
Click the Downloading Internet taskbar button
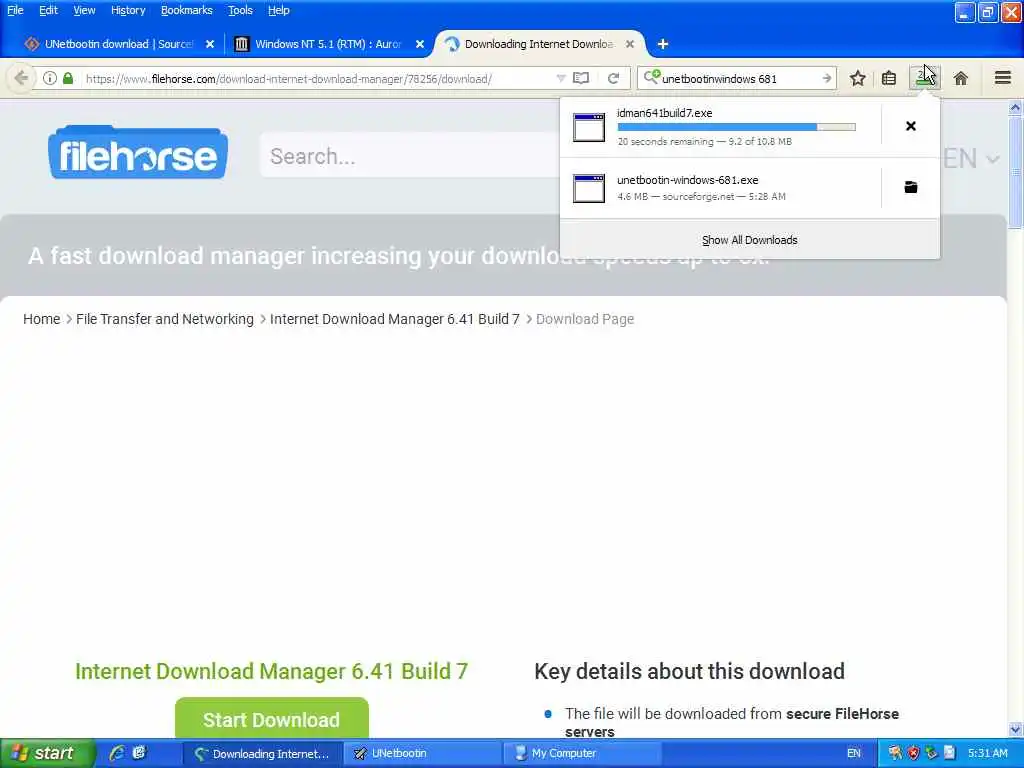[x=261, y=753]
